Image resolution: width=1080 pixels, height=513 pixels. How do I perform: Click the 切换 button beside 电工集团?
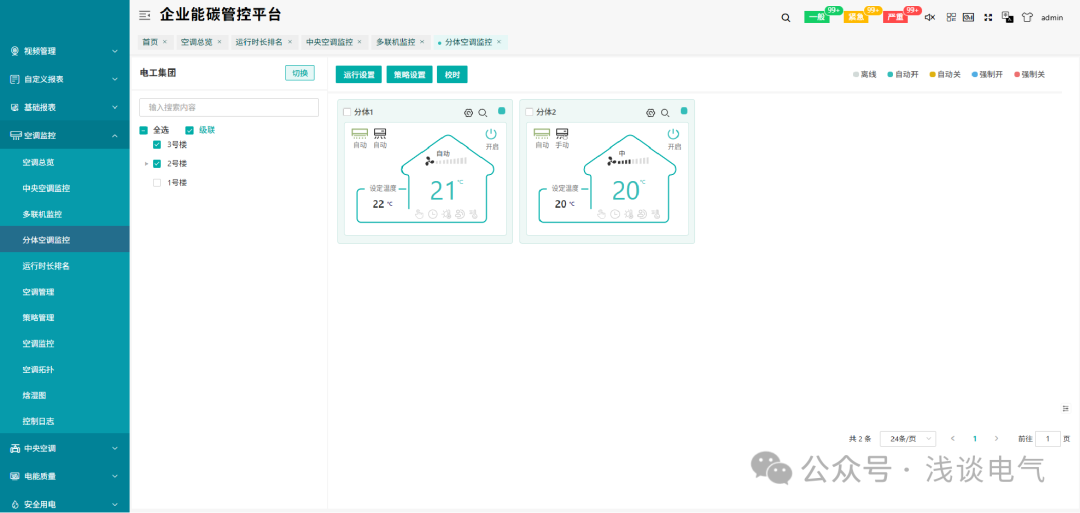coord(300,73)
